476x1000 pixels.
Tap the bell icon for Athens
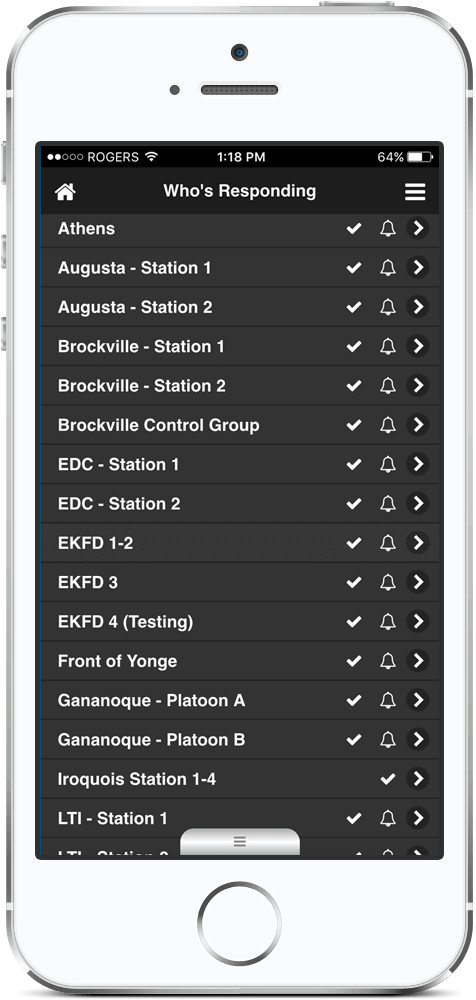tap(388, 228)
